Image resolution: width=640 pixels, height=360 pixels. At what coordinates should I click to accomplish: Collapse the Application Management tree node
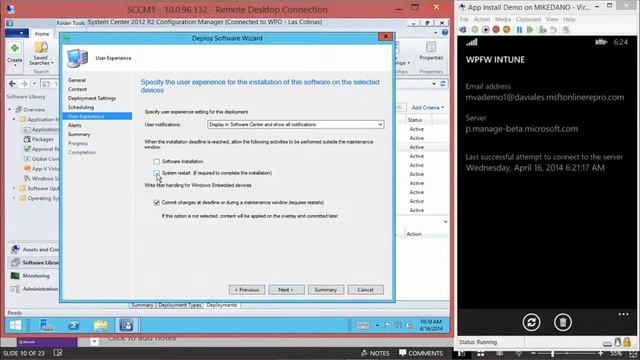point(14,119)
